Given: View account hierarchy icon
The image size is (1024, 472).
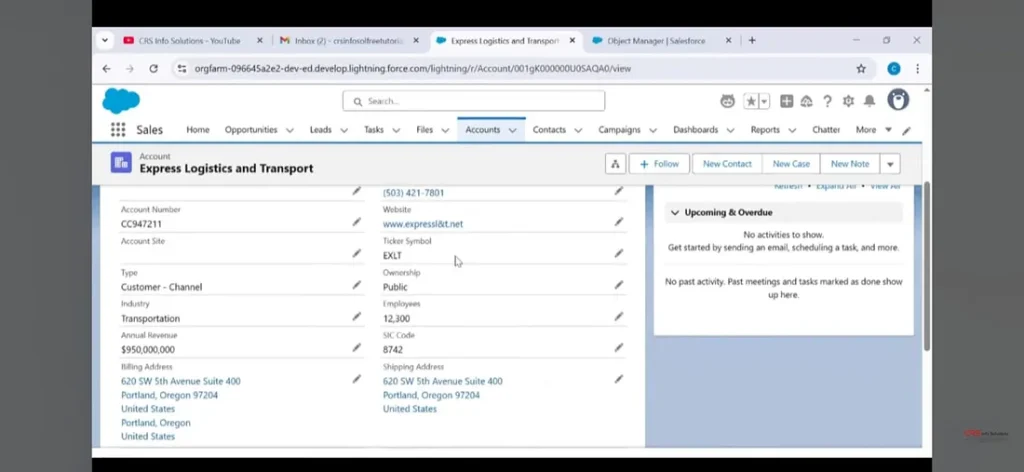Looking at the screenshot, I should click(615, 164).
